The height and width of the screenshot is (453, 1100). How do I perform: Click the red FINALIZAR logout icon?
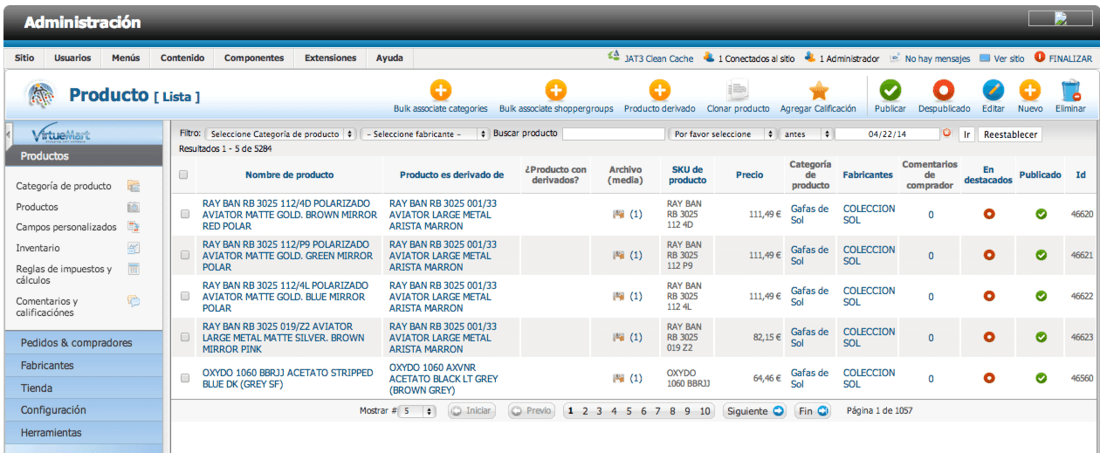pyautogui.click(x=1039, y=58)
